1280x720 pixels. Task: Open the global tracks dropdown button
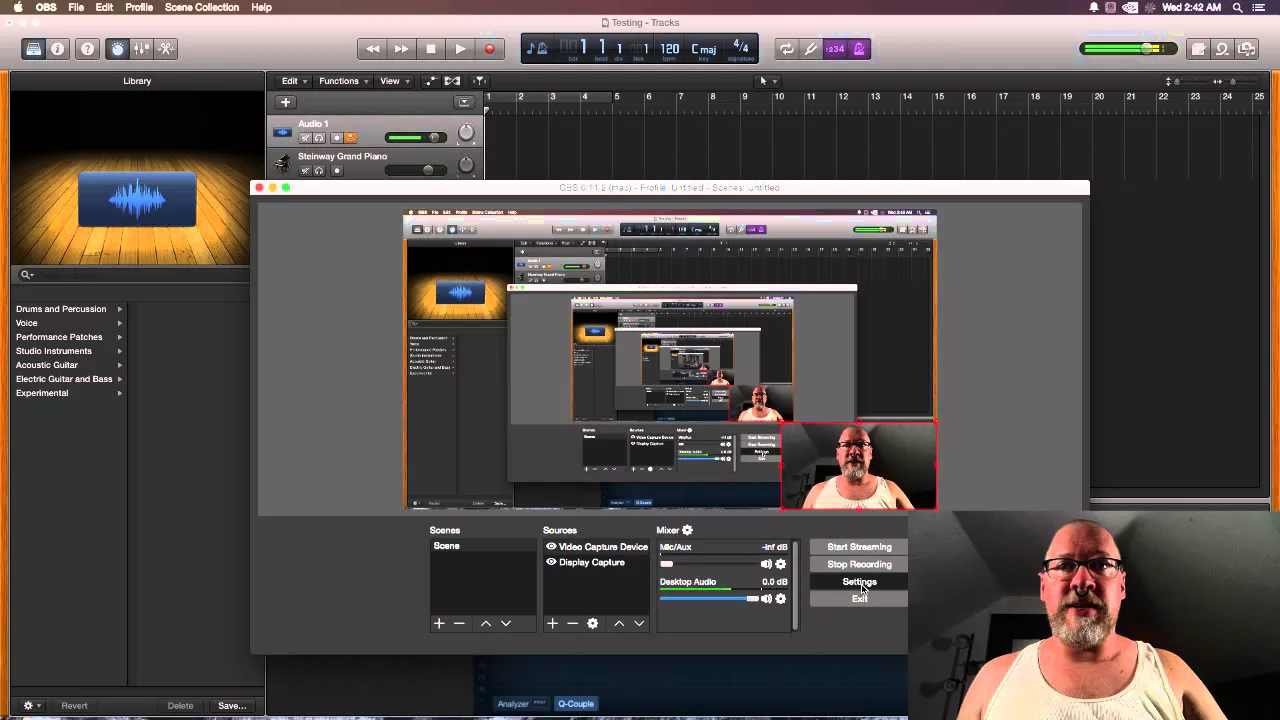tap(464, 102)
